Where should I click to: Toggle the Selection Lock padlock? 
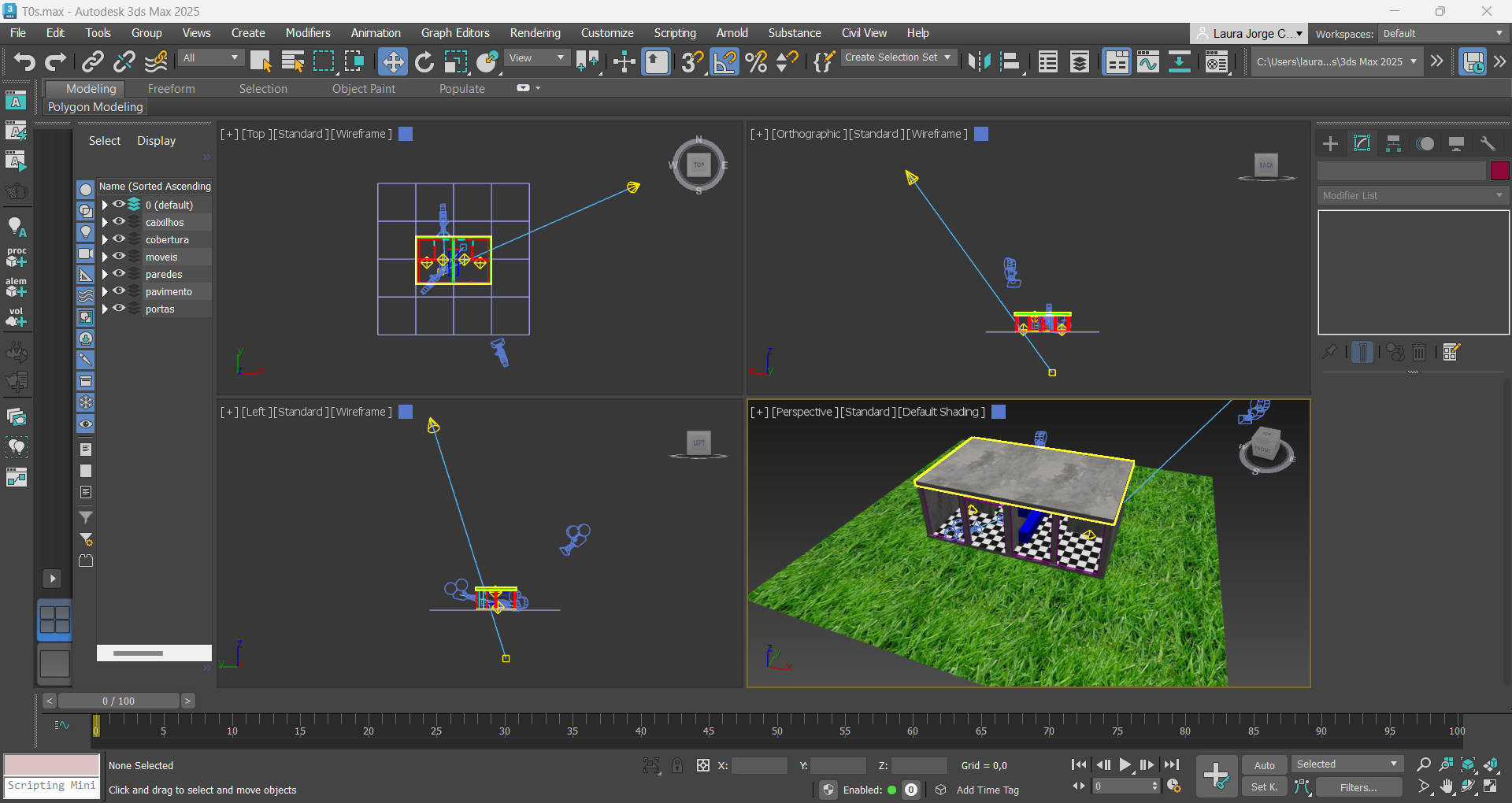point(677,765)
